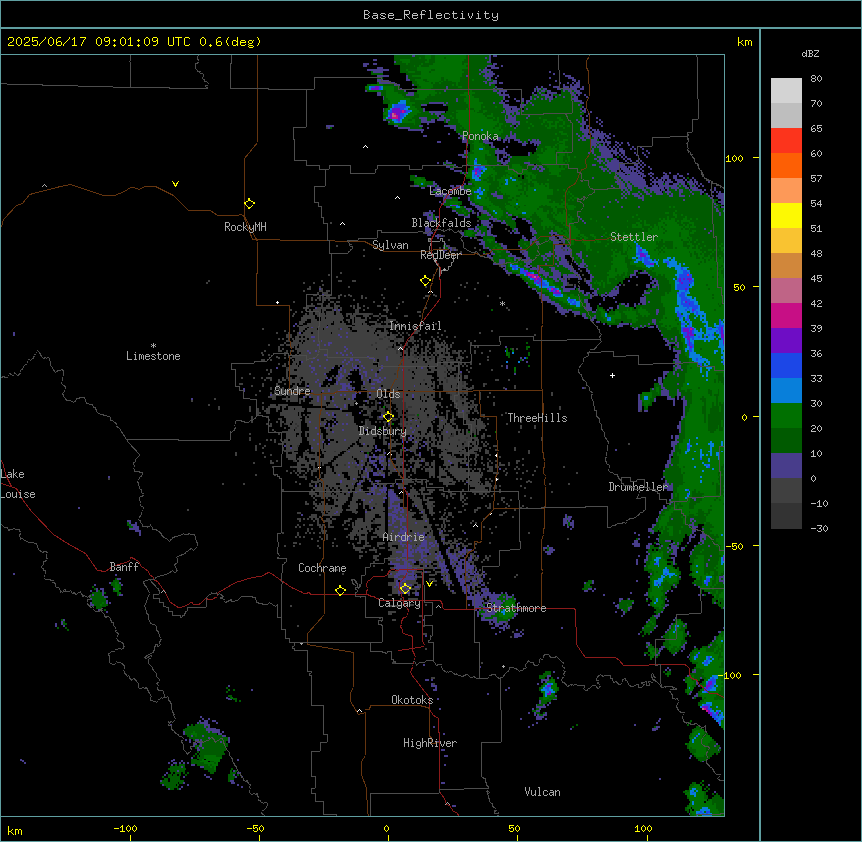Click the Strathmore label
Screen dimensions: 862x842
click(516, 608)
